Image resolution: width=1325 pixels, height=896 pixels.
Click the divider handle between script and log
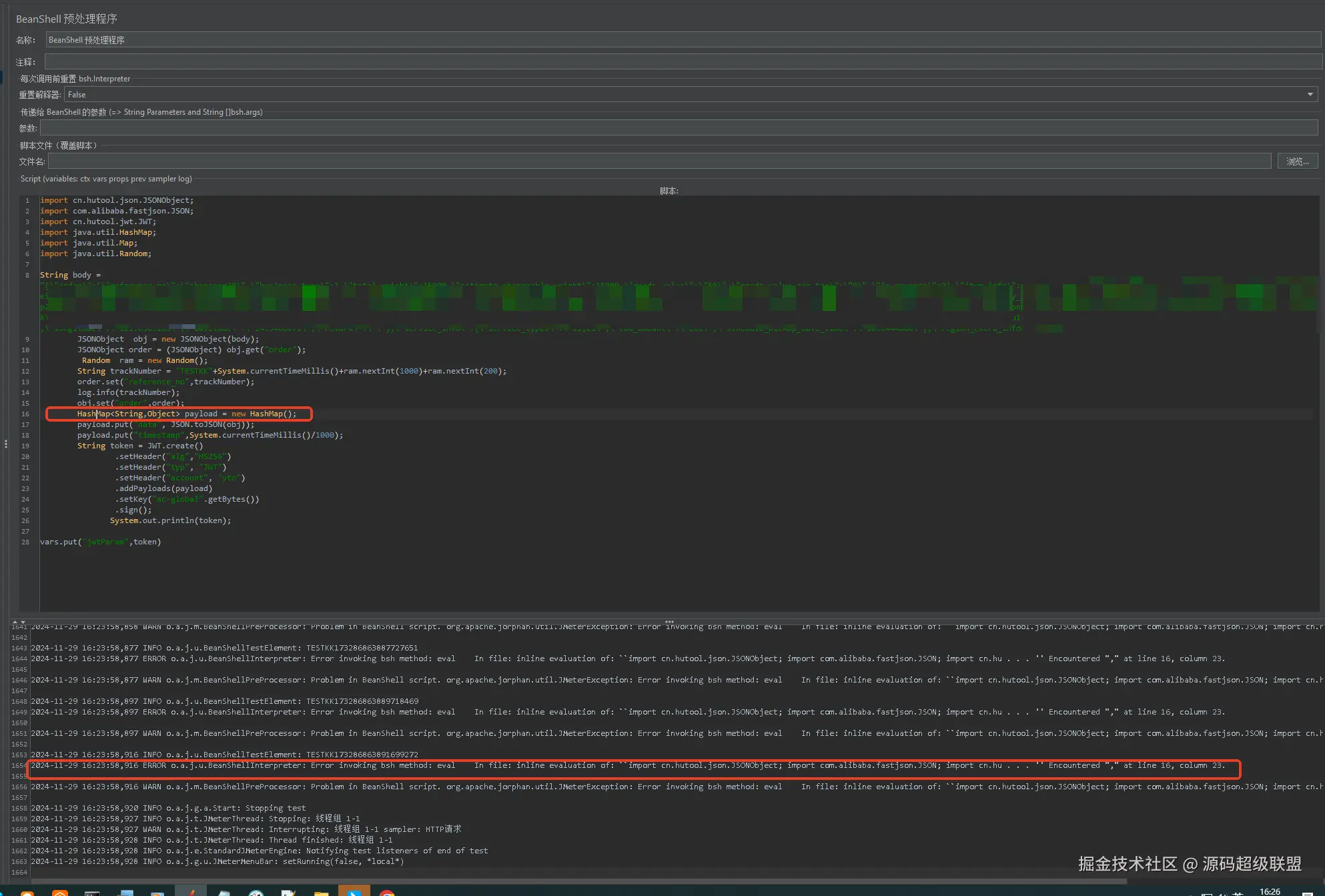pyautogui.click(x=669, y=621)
